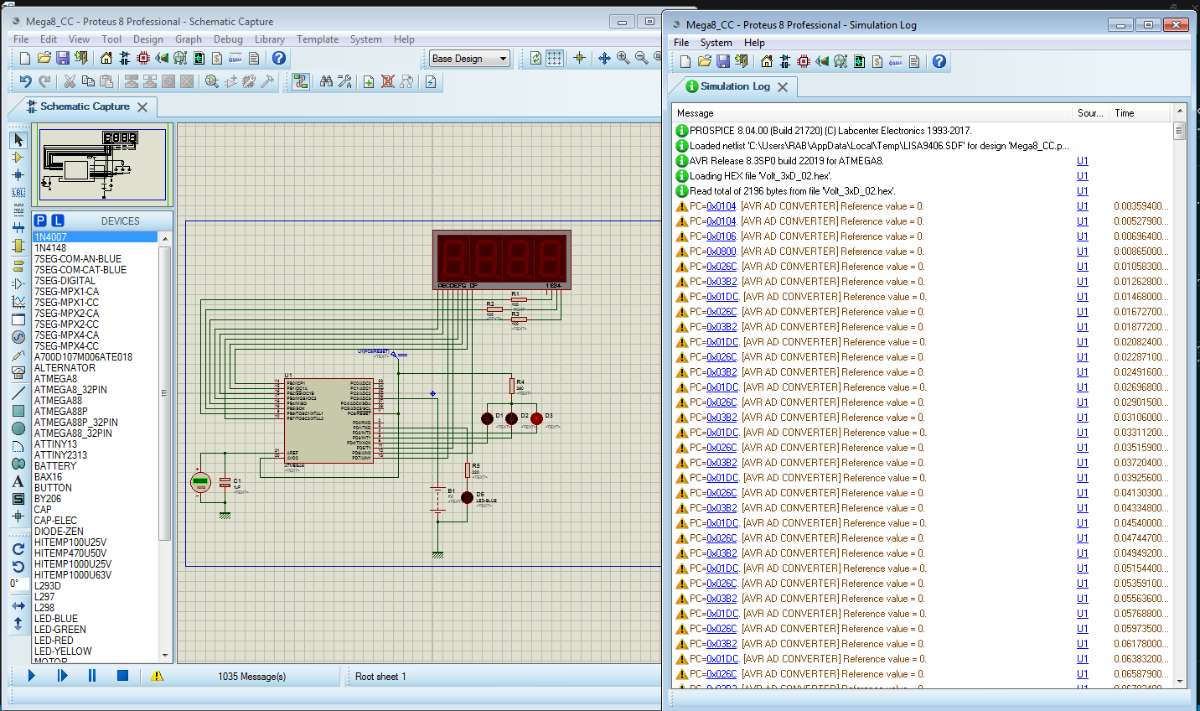
Task: Open the Base Design dropdown
Action: pos(469,58)
